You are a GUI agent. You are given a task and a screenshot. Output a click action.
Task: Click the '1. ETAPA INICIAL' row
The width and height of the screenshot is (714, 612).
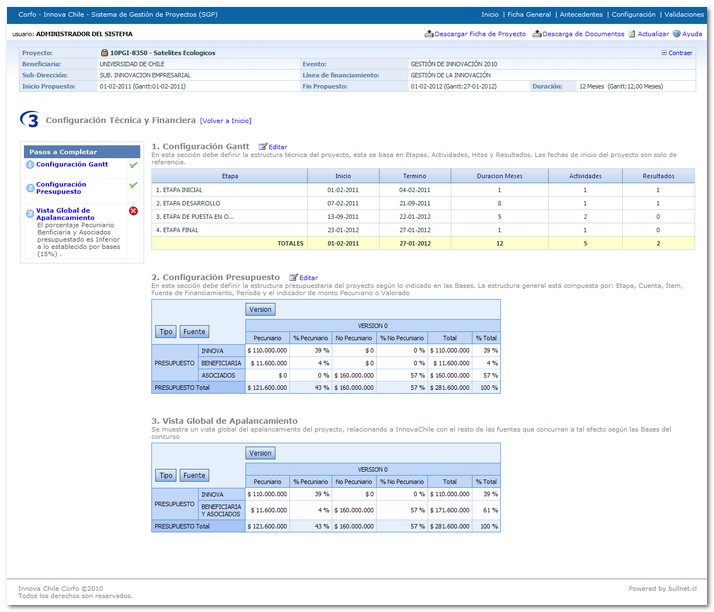(x=423, y=190)
